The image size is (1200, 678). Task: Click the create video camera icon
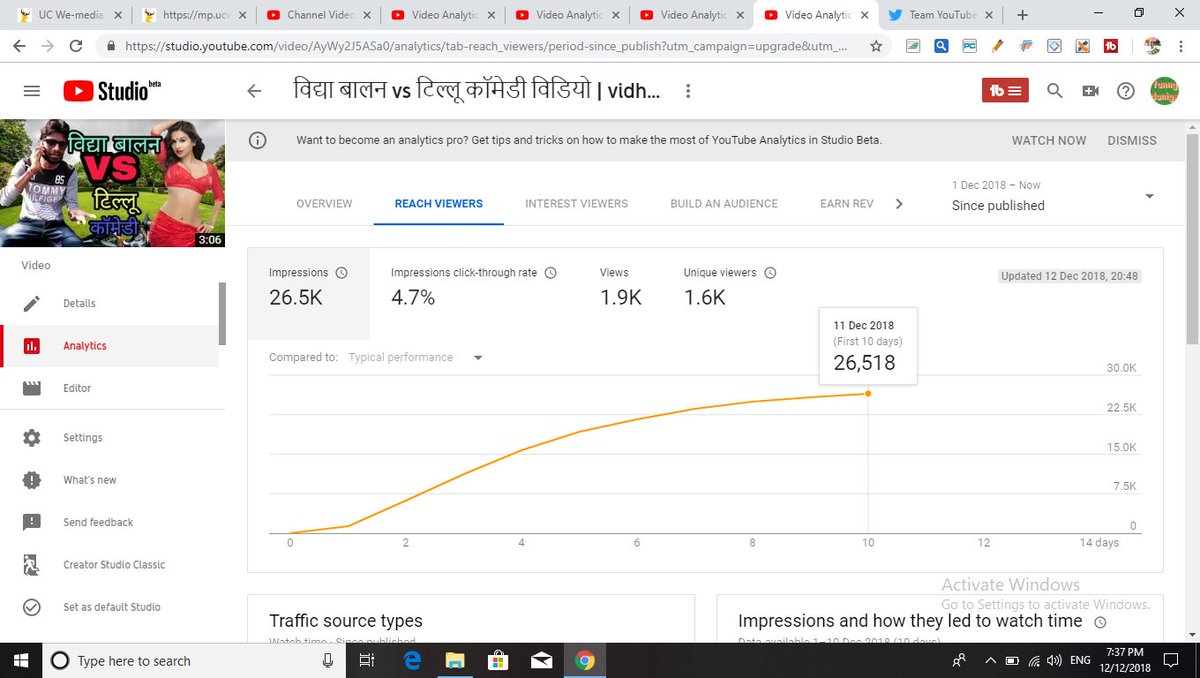click(x=1090, y=91)
